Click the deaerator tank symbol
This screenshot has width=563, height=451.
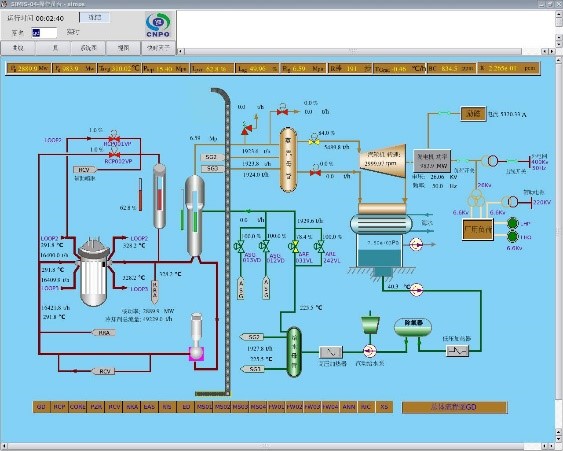413,327
